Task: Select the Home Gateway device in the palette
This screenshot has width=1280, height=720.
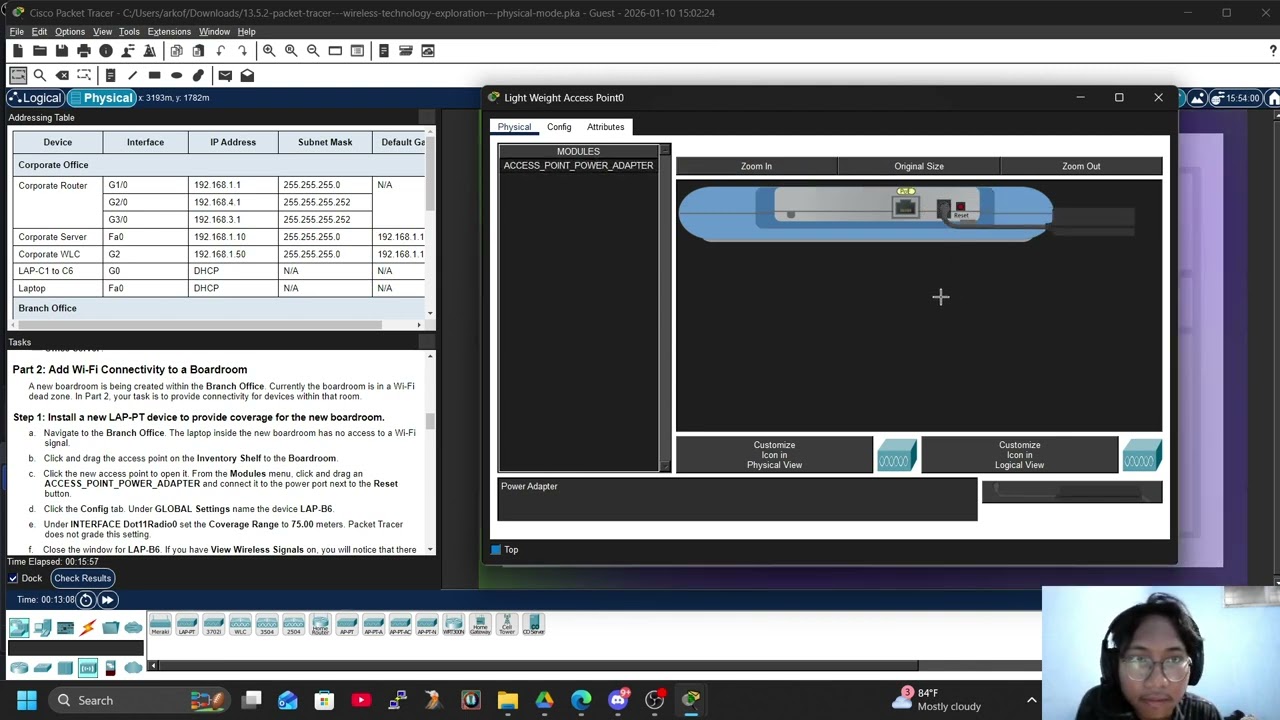Action: point(480,626)
